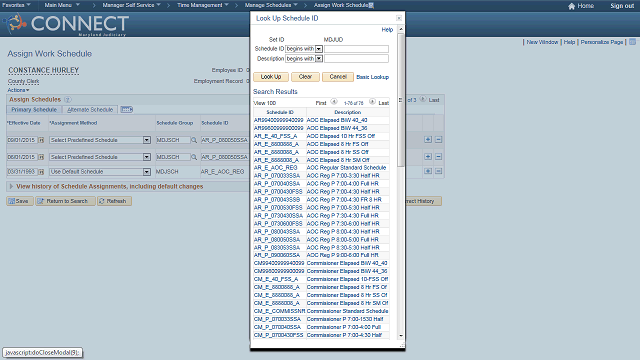Image resolution: width=640 pixels, height=360 pixels.
Task: Open the Help link in lookup dialog
Action: (x=387, y=30)
